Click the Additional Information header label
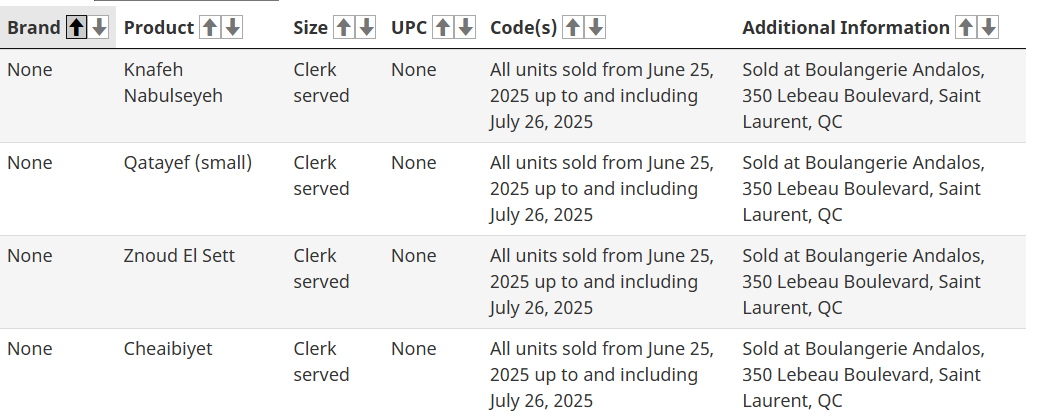 click(x=846, y=28)
